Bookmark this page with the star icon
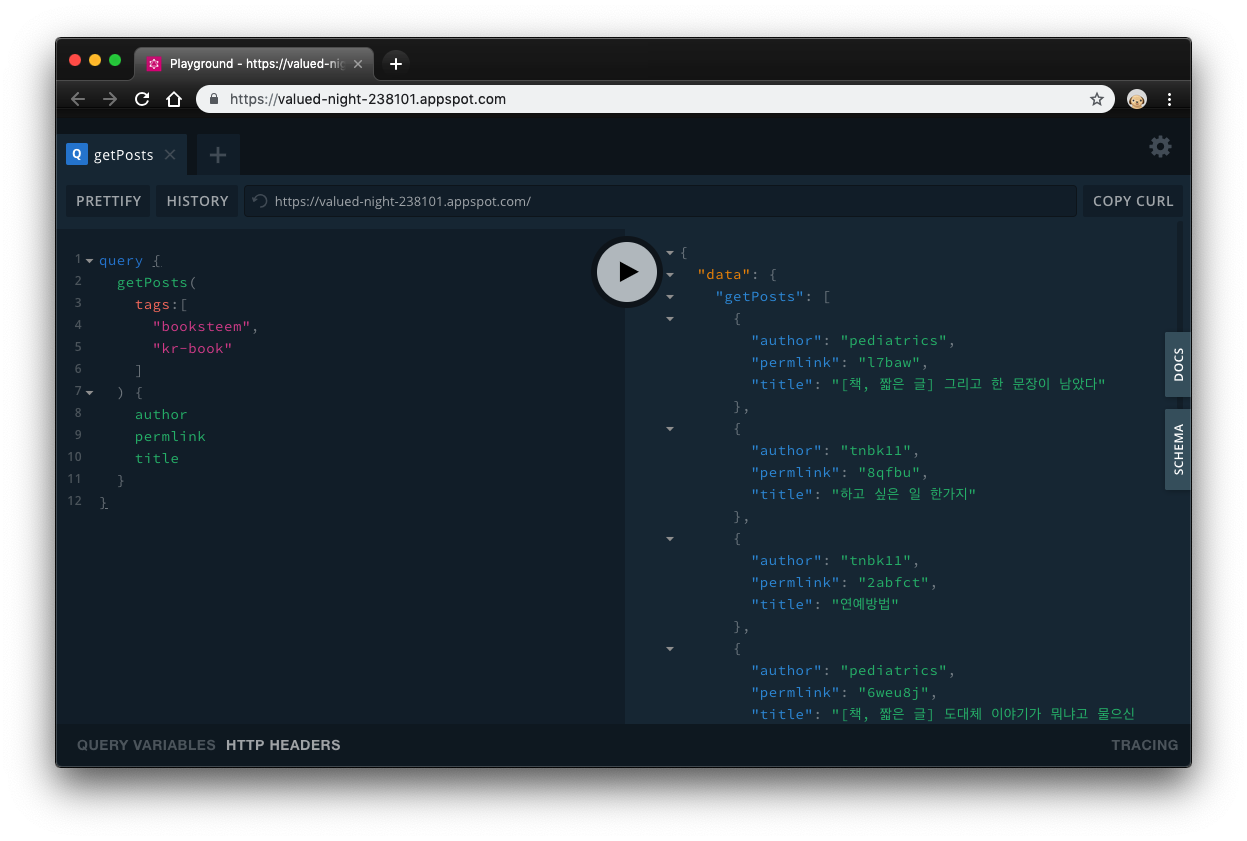 point(1096,99)
